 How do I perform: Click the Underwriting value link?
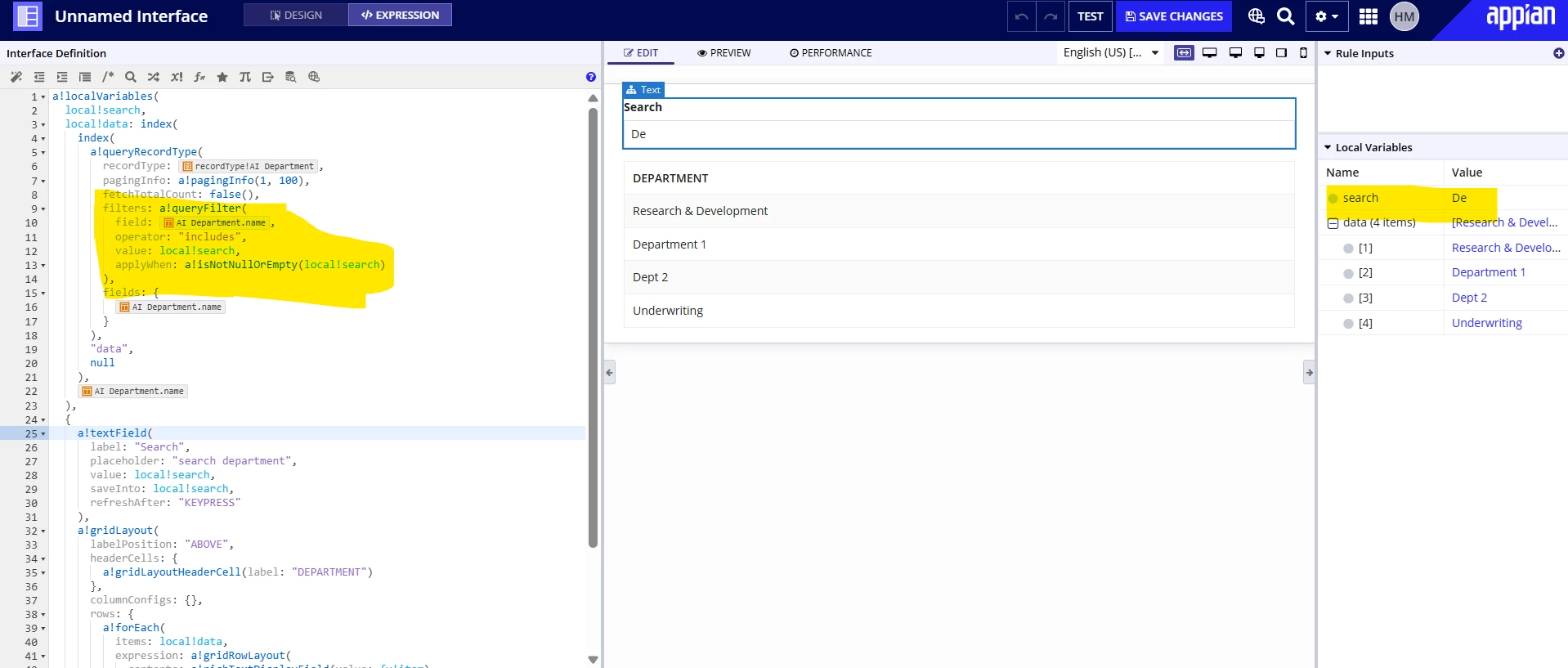coord(1486,323)
